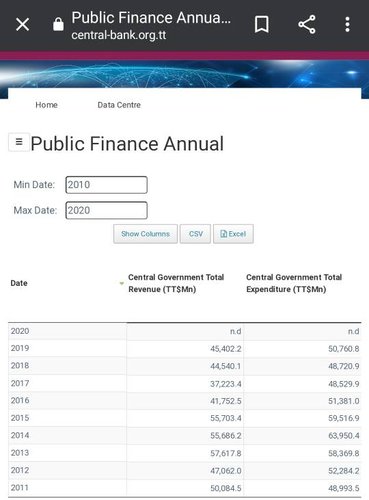Go to the Home menu item
Image resolution: width=369 pixels, height=500 pixels.
click(x=46, y=105)
